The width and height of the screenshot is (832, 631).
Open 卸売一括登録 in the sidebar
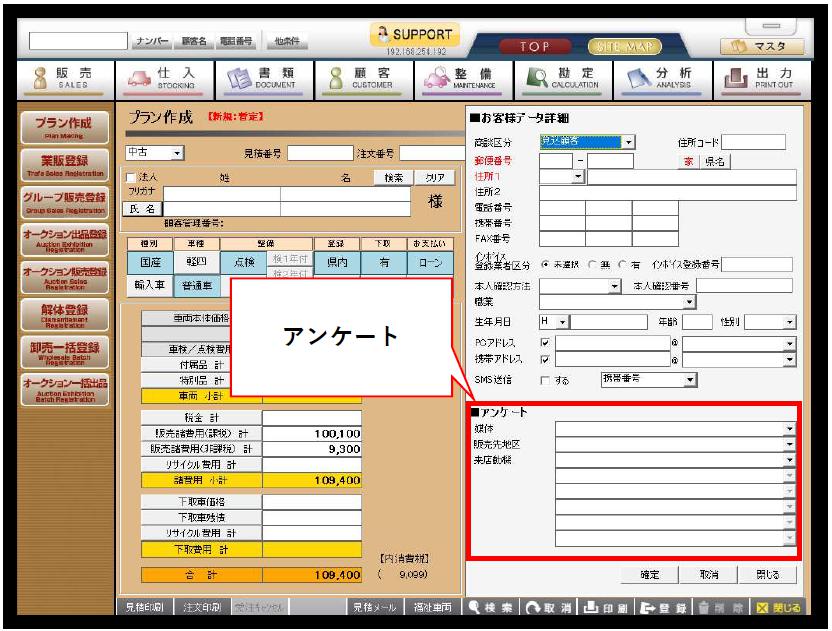click(x=64, y=352)
